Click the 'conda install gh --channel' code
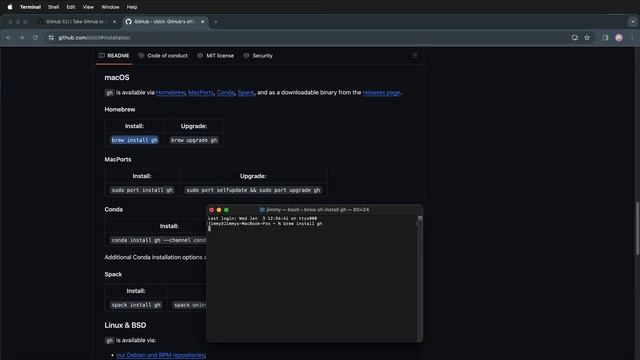 (158, 240)
